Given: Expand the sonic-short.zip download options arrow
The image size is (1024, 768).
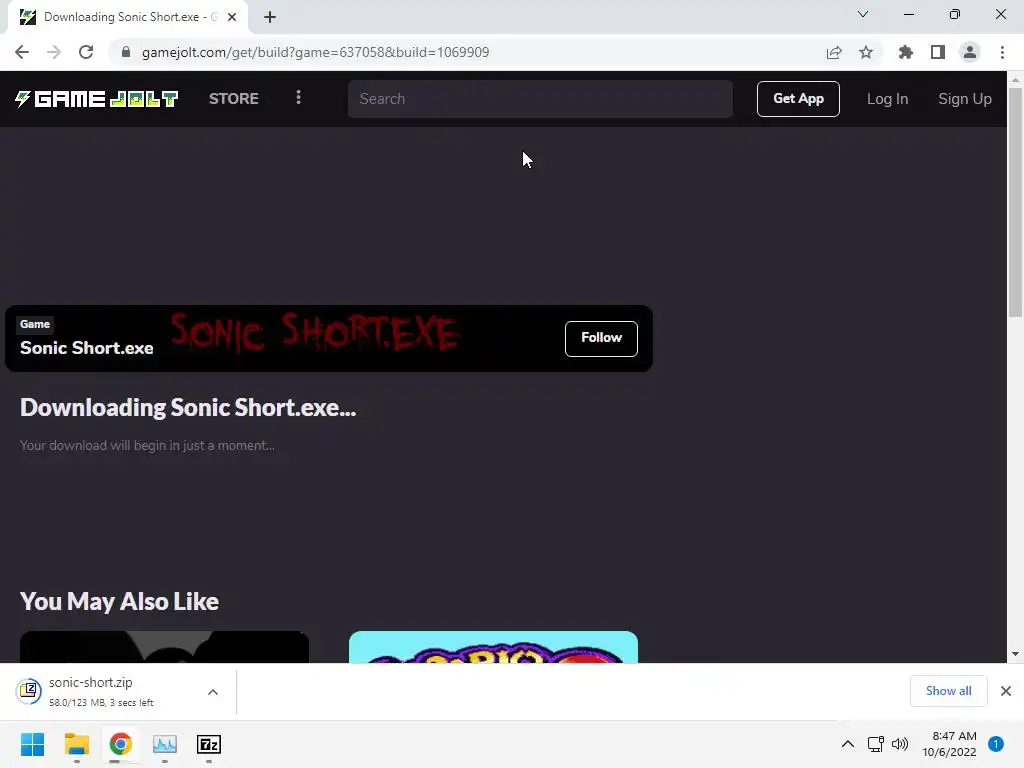Looking at the screenshot, I should coord(213,692).
